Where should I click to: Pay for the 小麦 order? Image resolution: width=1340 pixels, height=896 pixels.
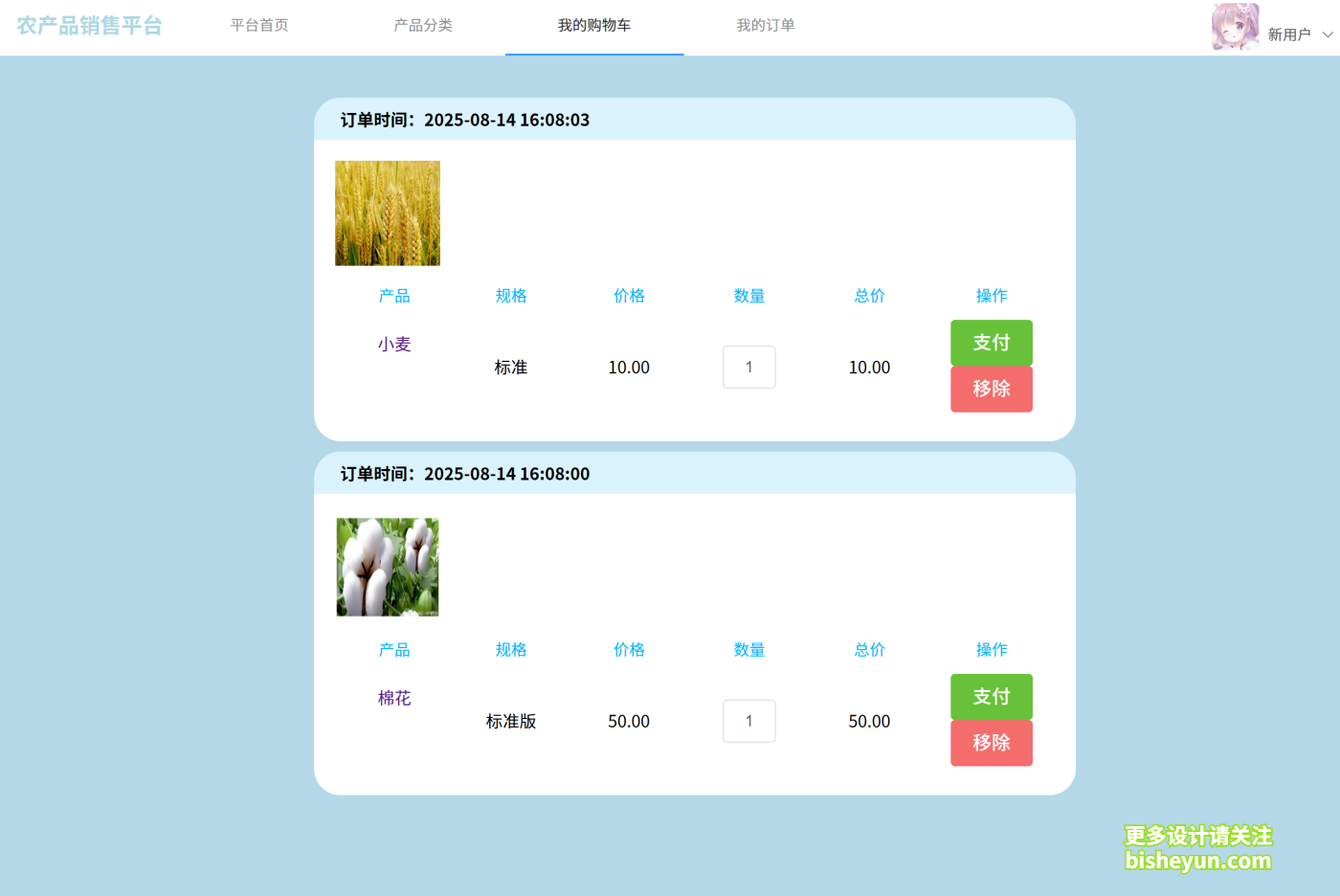click(x=991, y=343)
